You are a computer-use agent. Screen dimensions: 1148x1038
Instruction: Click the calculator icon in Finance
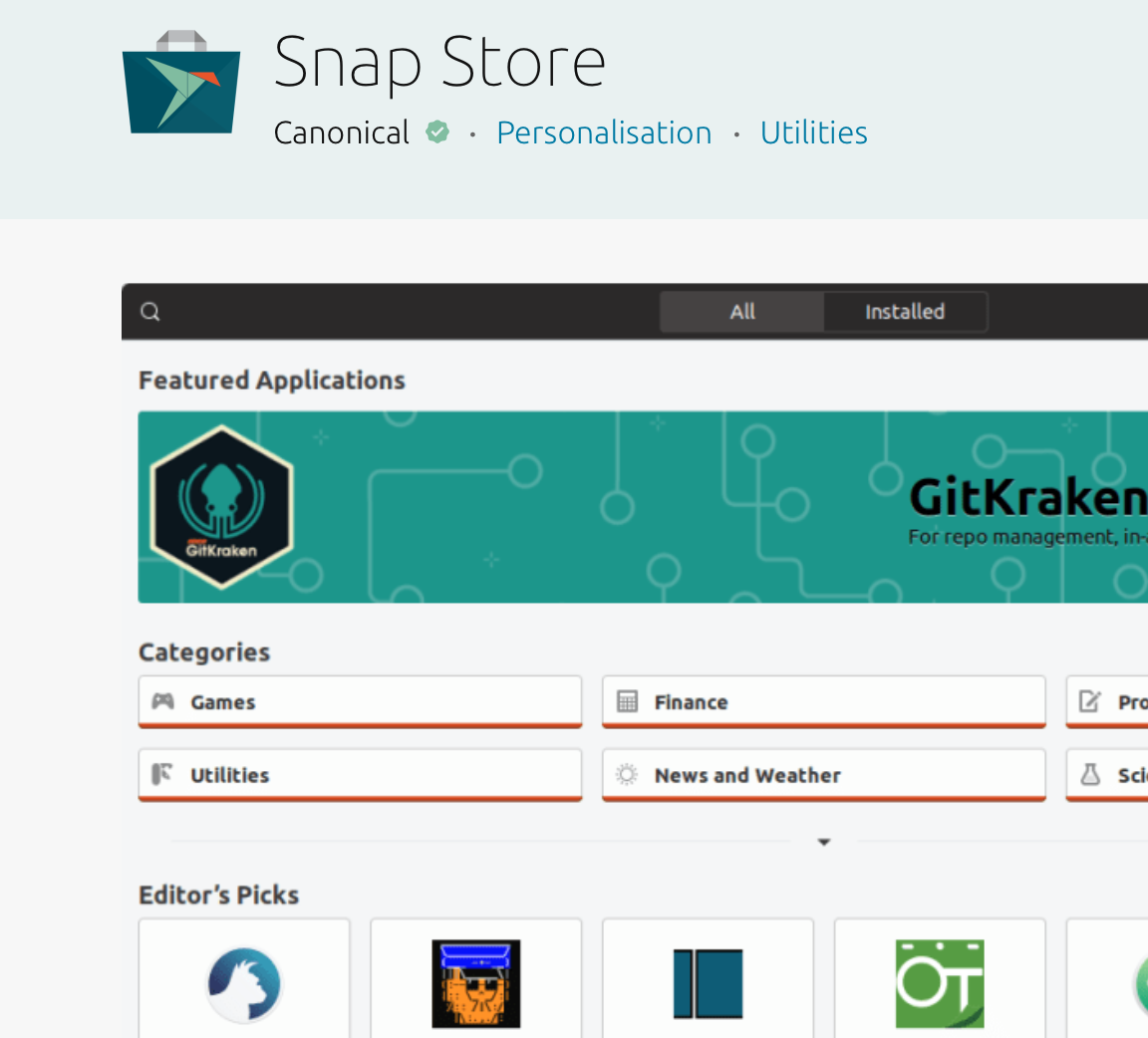click(x=628, y=701)
